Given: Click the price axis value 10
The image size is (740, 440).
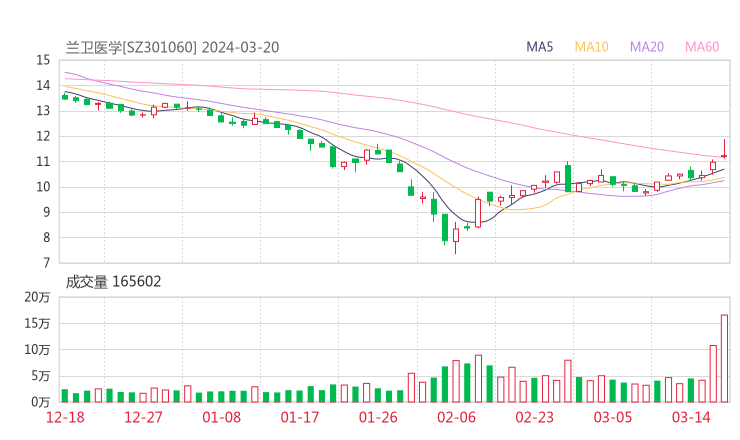Looking at the screenshot, I should tap(43, 187).
